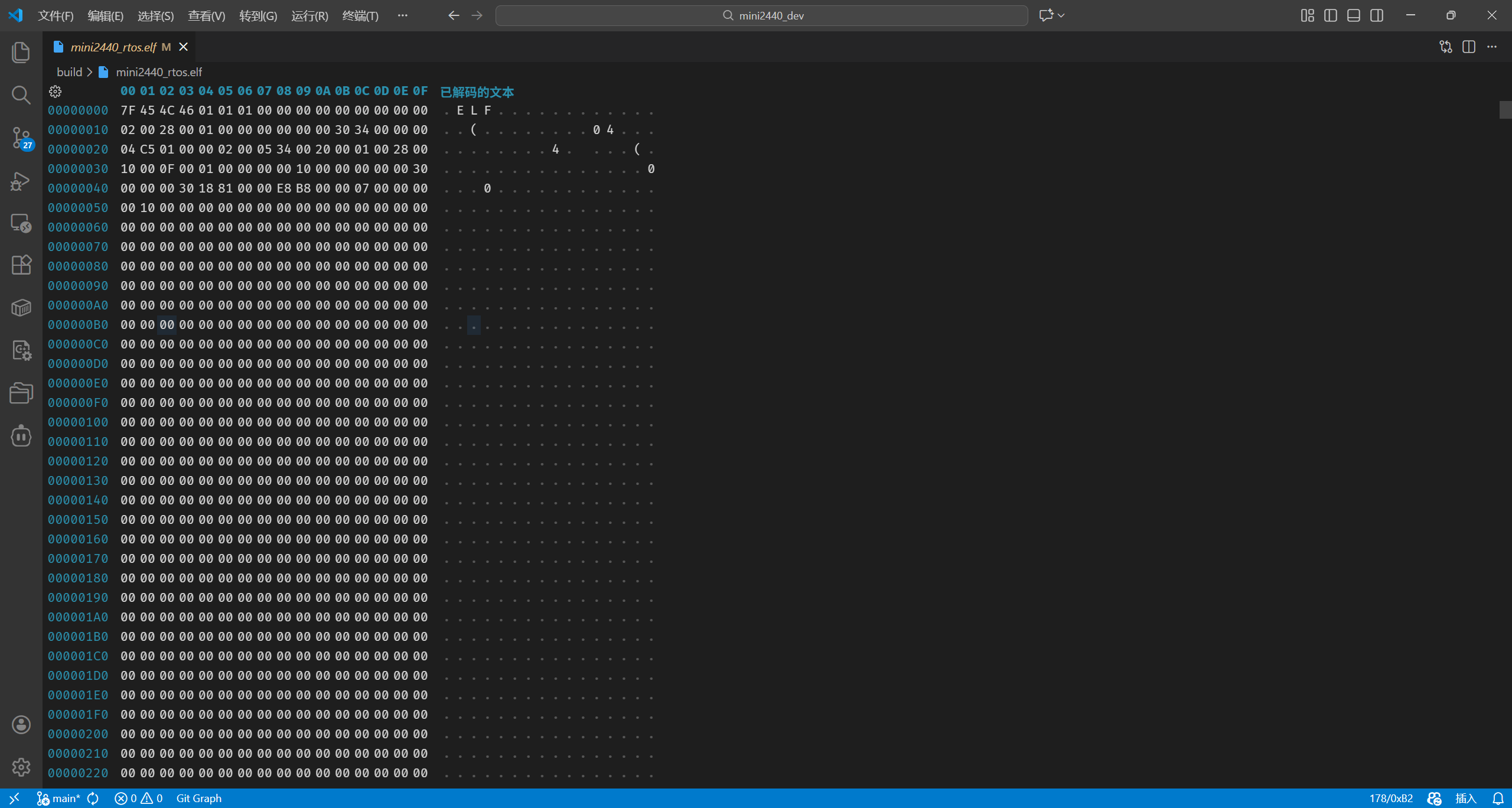Click hex editor settings gear icon
1512x808 pixels.
pyautogui.click(x=55, y=92)
